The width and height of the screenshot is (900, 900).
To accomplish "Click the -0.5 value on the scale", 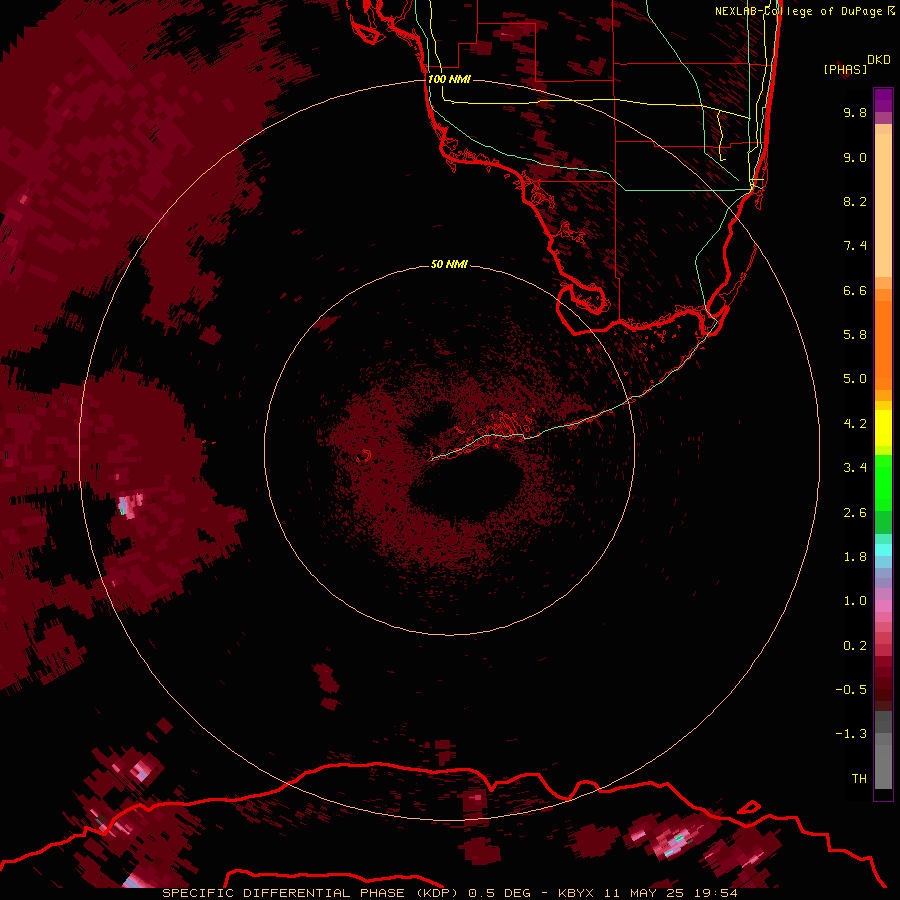I will point(851,690).
